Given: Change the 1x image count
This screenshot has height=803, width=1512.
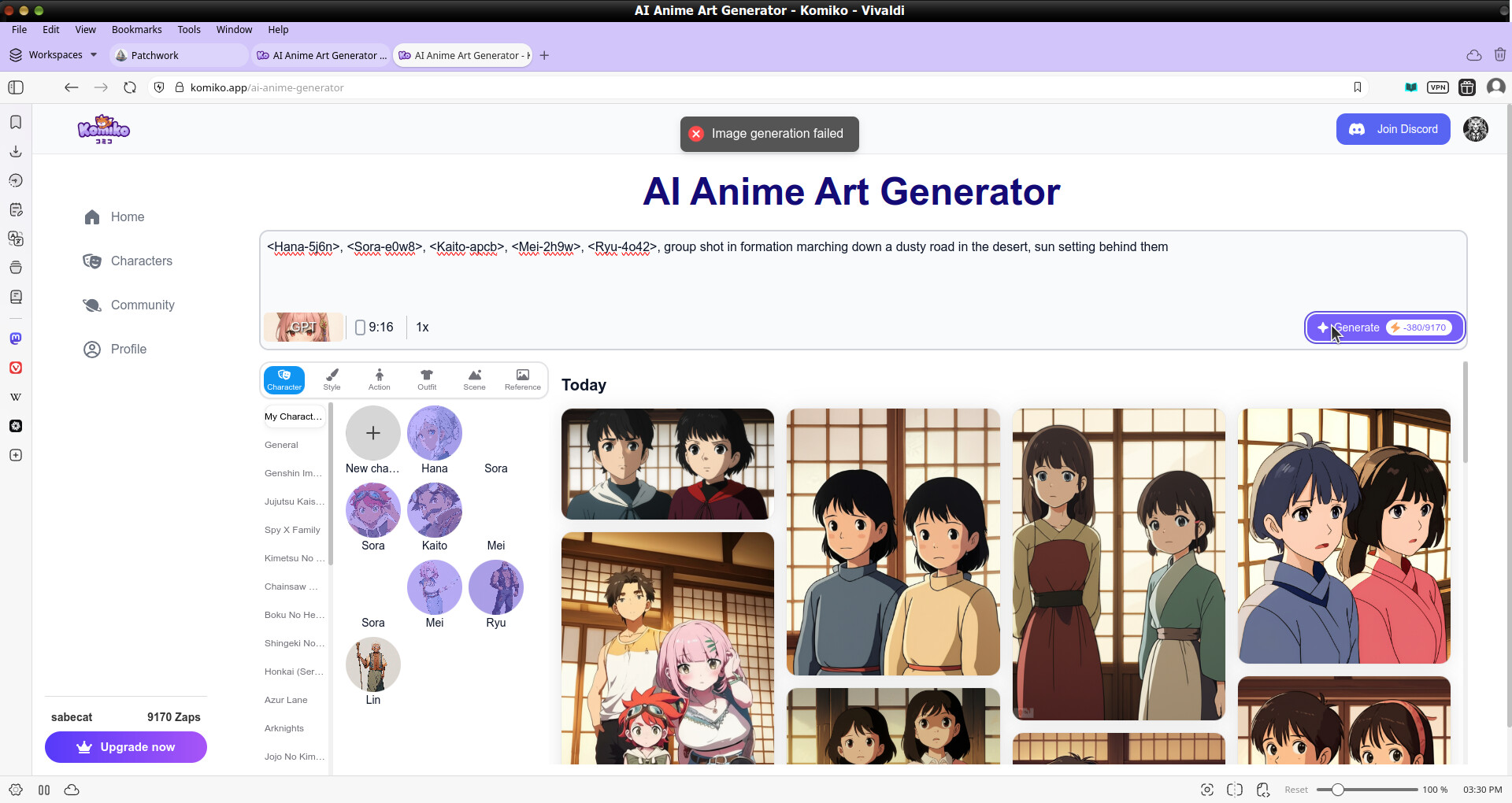Looking at the screenshot, I should click(422, 327).
